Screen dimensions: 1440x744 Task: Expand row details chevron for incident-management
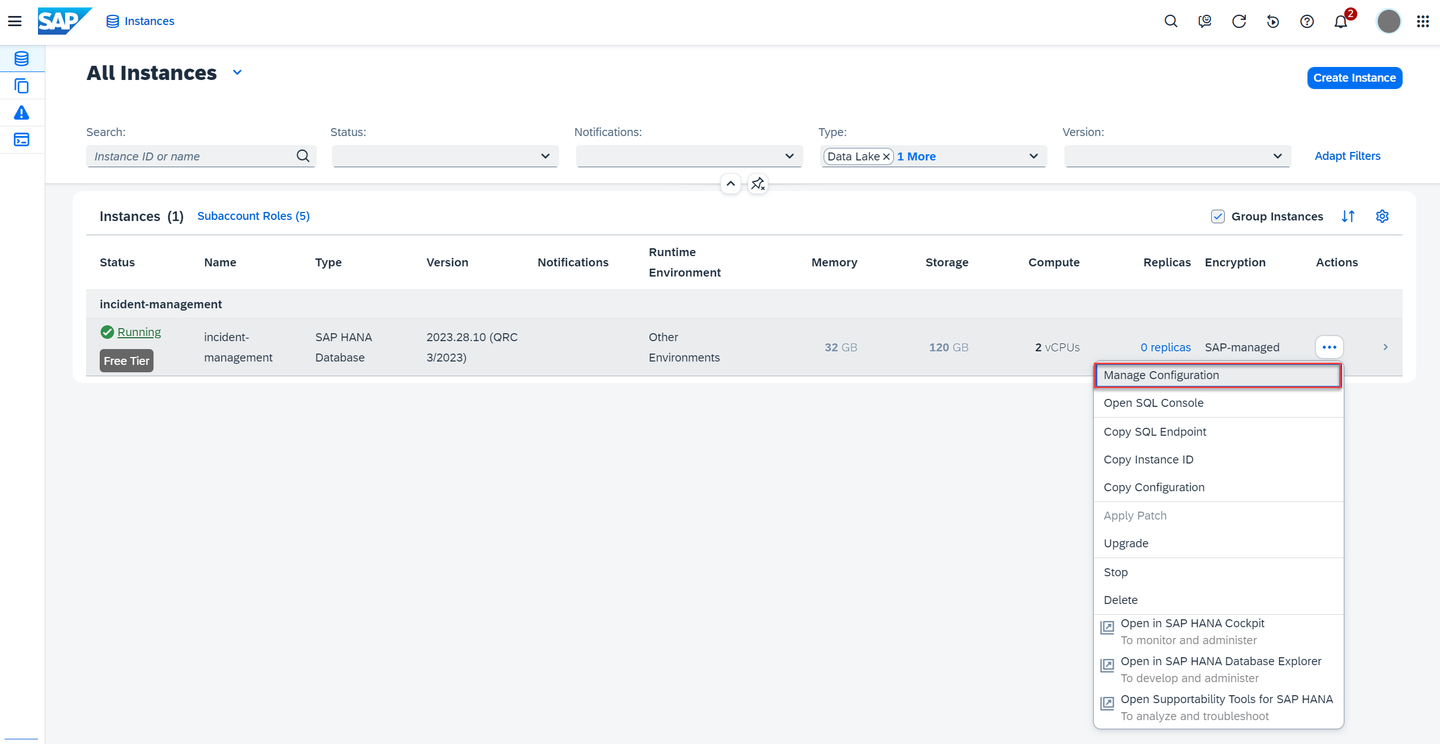click(1385, 347)
